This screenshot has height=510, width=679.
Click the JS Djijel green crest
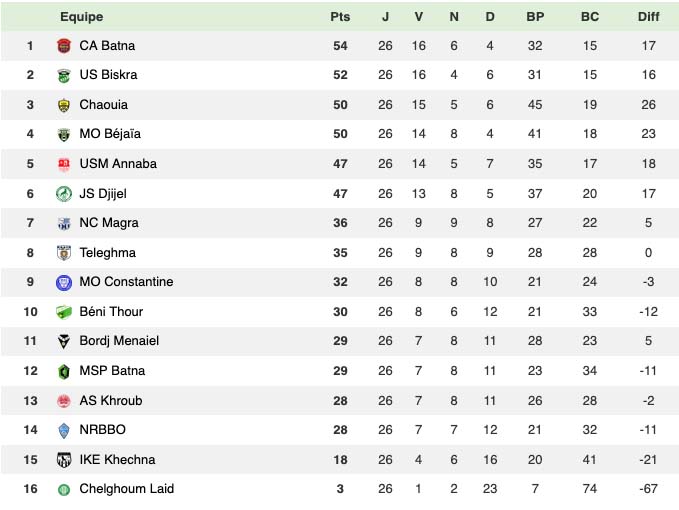(x=64, y=194)
